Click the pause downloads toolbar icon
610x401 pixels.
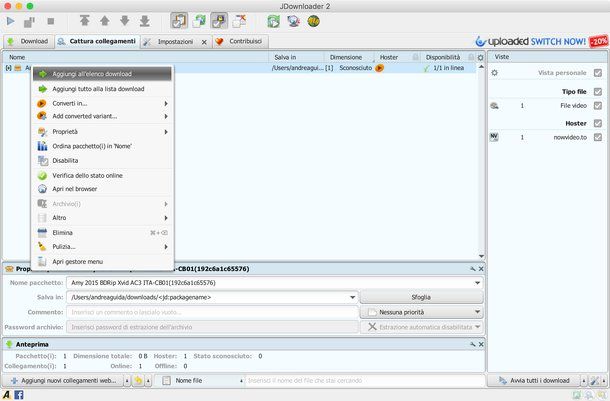click(30, 22)
